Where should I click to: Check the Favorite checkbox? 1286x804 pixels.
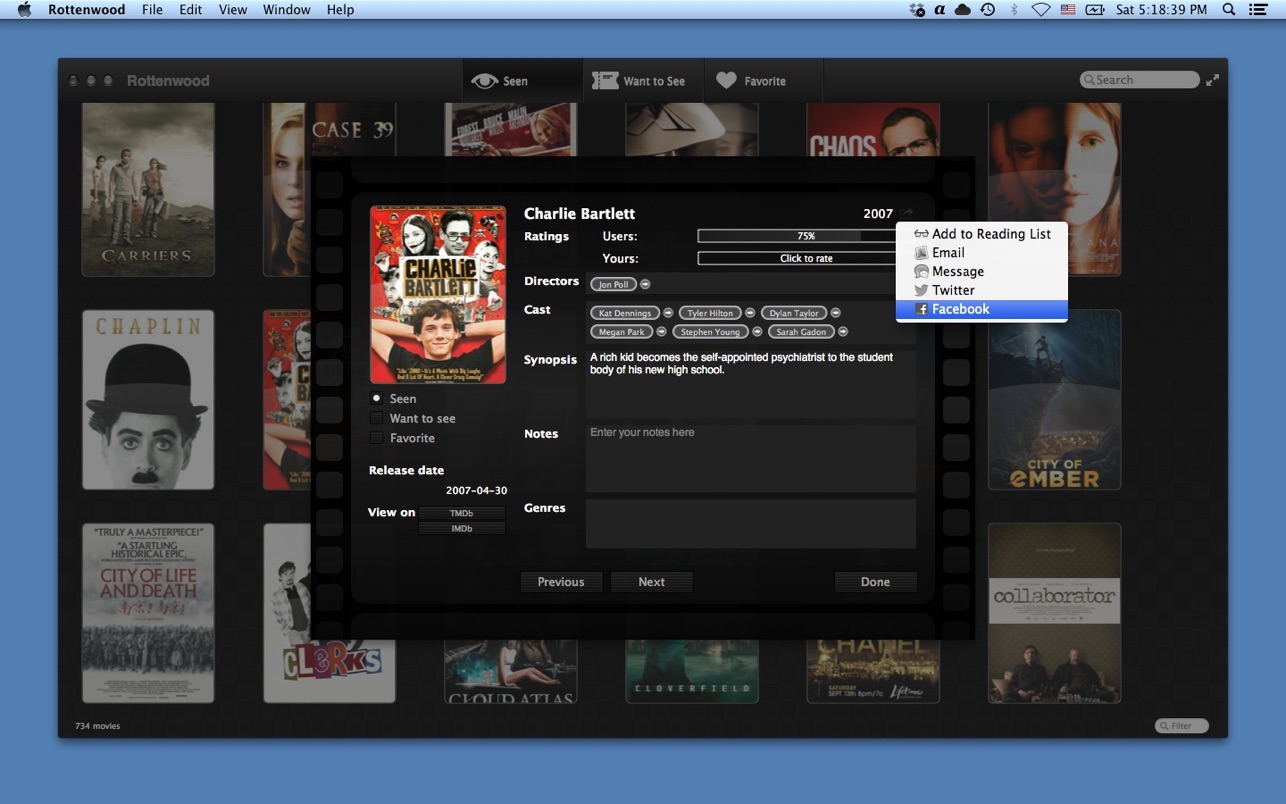point(377,438)
